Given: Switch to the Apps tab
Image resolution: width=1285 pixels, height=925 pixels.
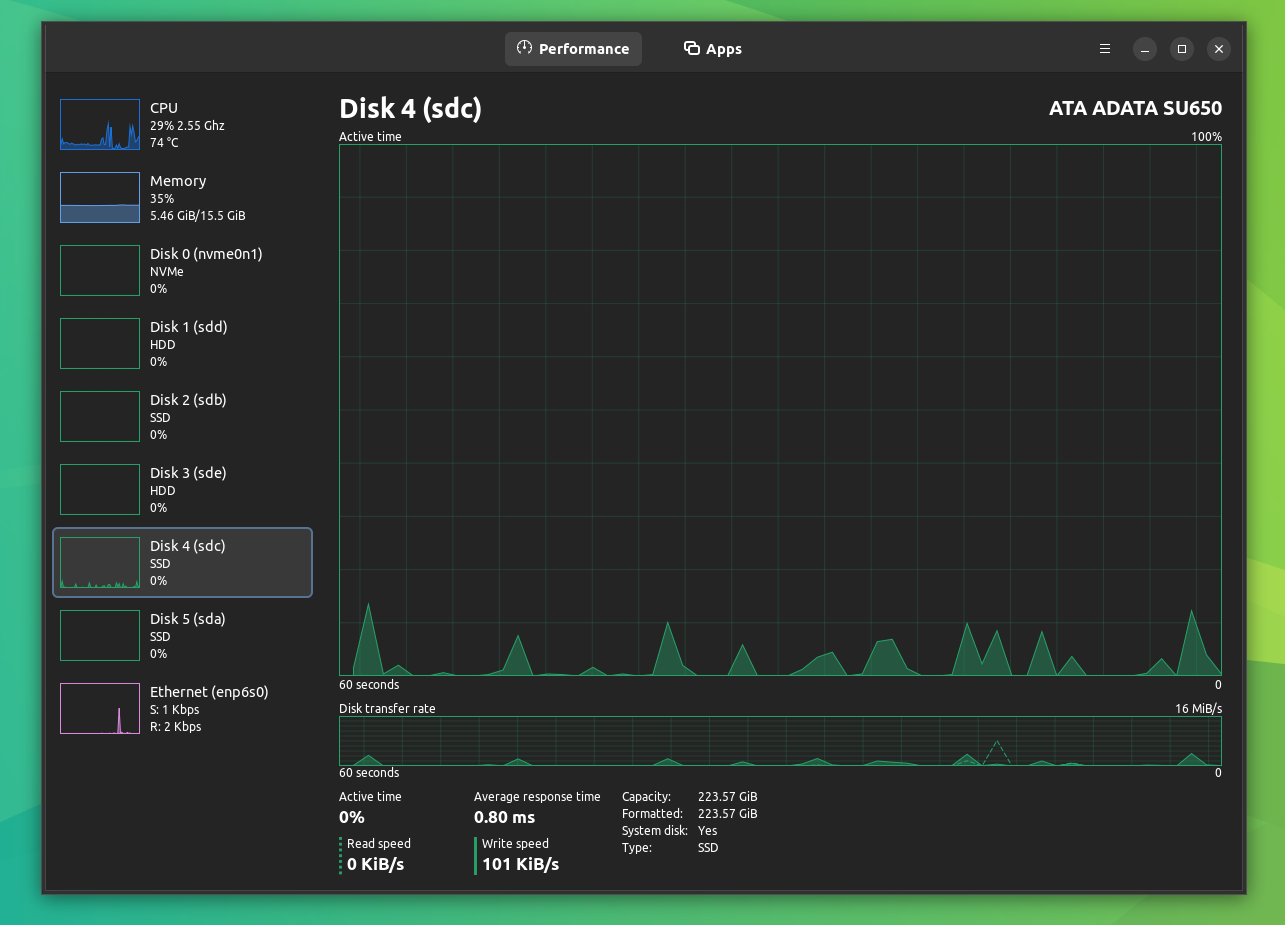Looking at the screenshot, I should click(x=712, y=48).
